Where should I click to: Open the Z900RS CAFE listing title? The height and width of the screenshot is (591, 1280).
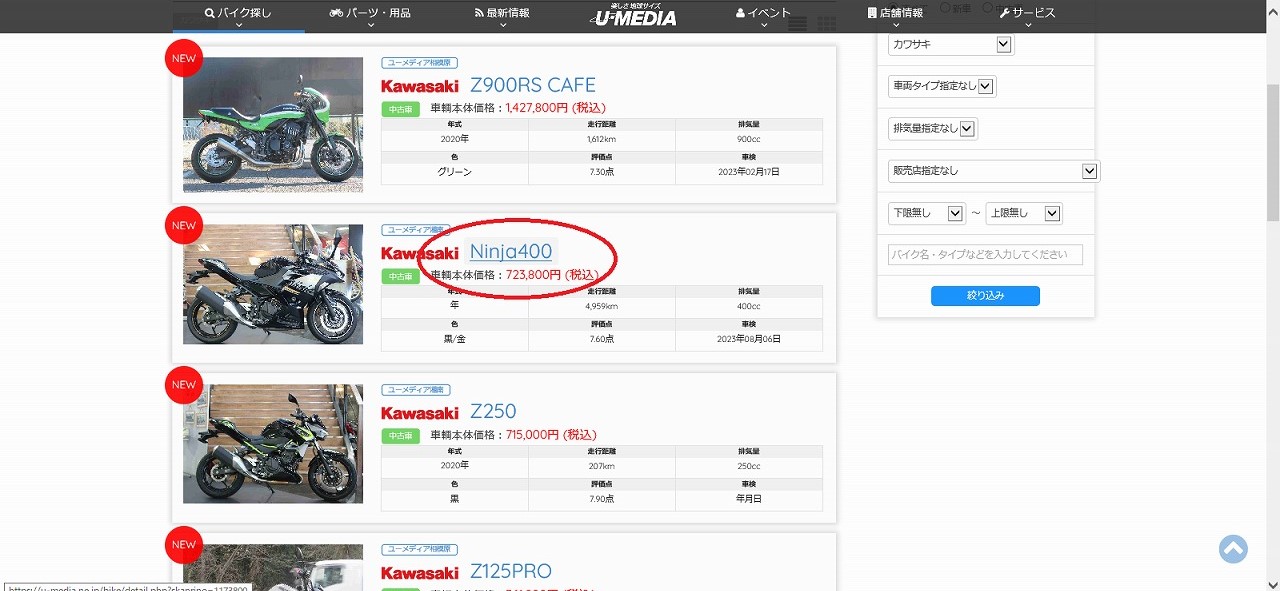533,85
